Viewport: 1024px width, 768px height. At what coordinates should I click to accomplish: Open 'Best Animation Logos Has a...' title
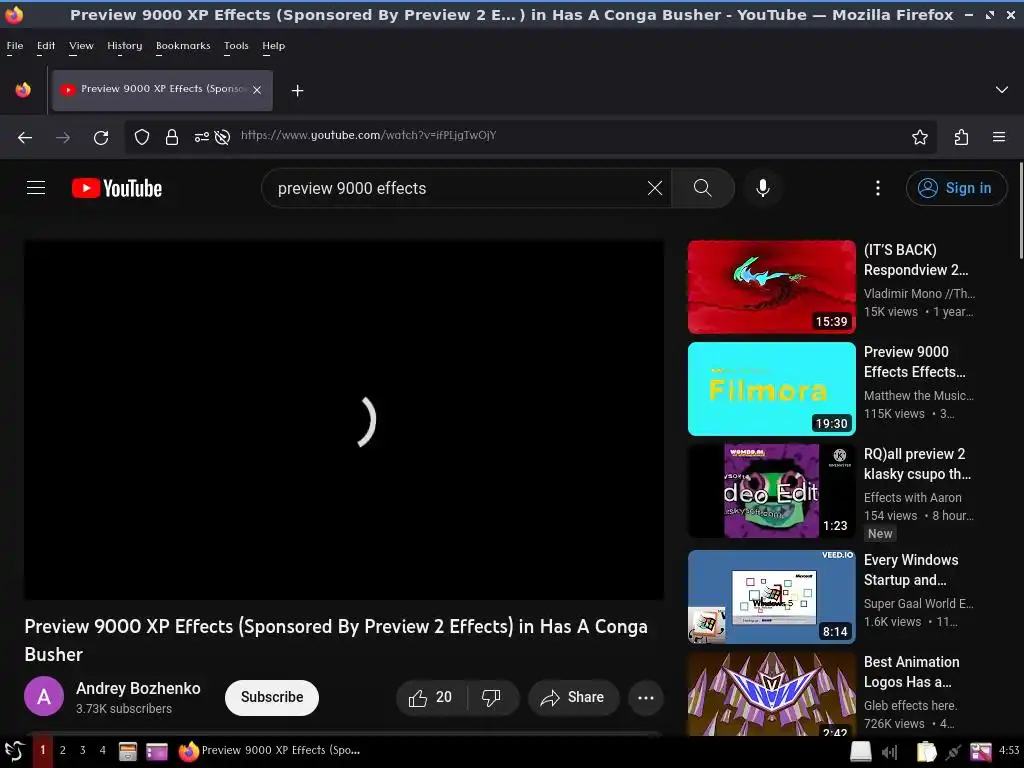912,671
